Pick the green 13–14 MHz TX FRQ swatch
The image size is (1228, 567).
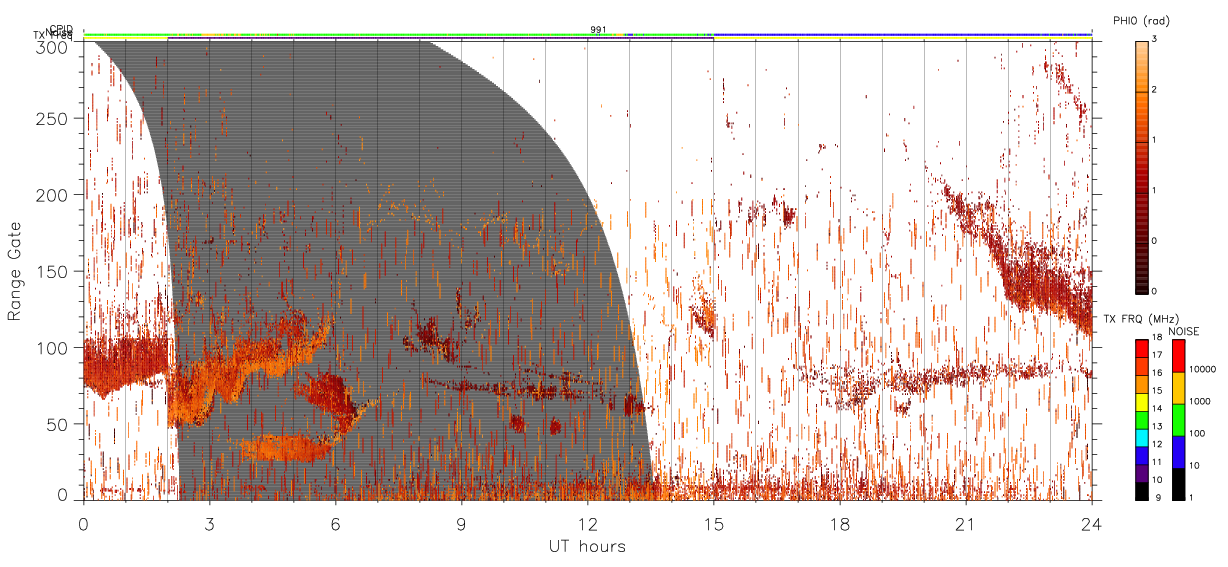1140,419
